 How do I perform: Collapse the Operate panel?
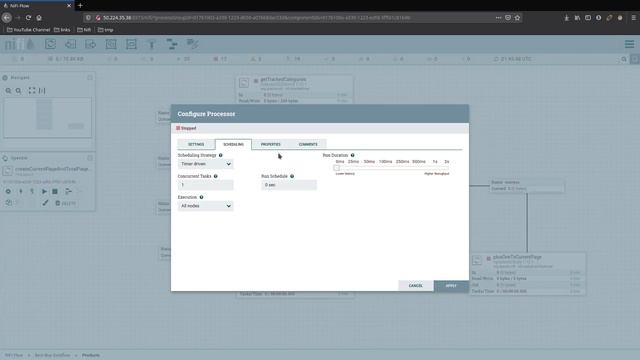click(x=90, y=158)
